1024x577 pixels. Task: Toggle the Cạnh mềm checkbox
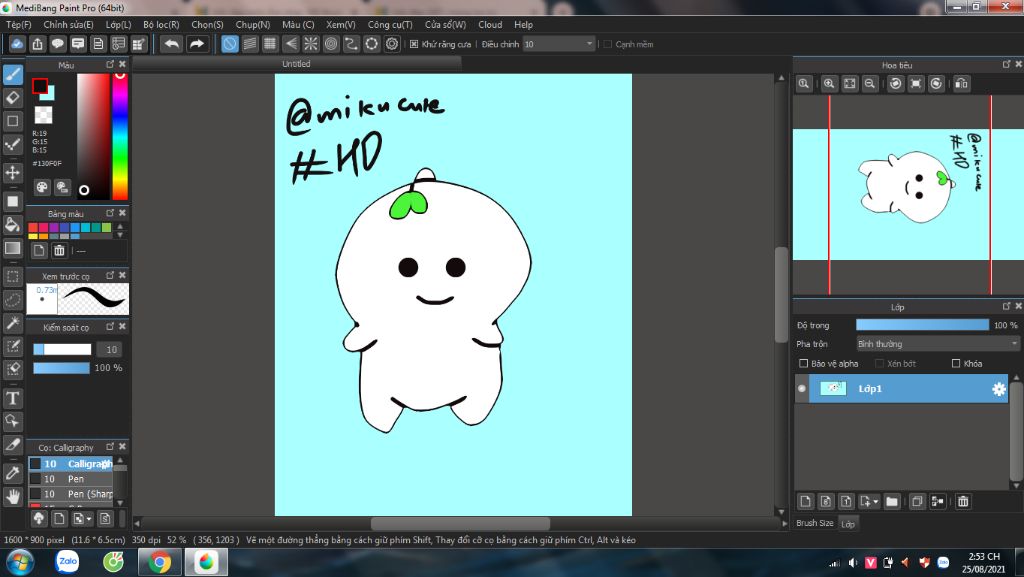coord(608,44)
